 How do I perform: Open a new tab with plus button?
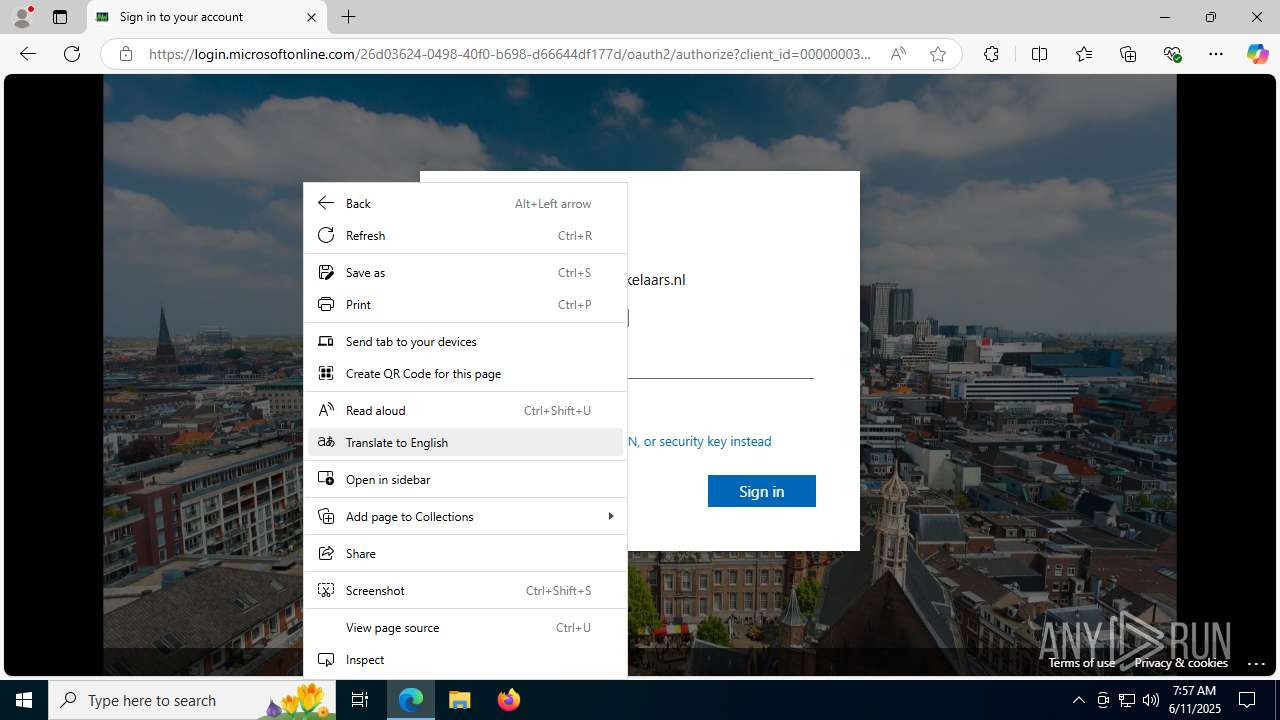coord(348,17)
